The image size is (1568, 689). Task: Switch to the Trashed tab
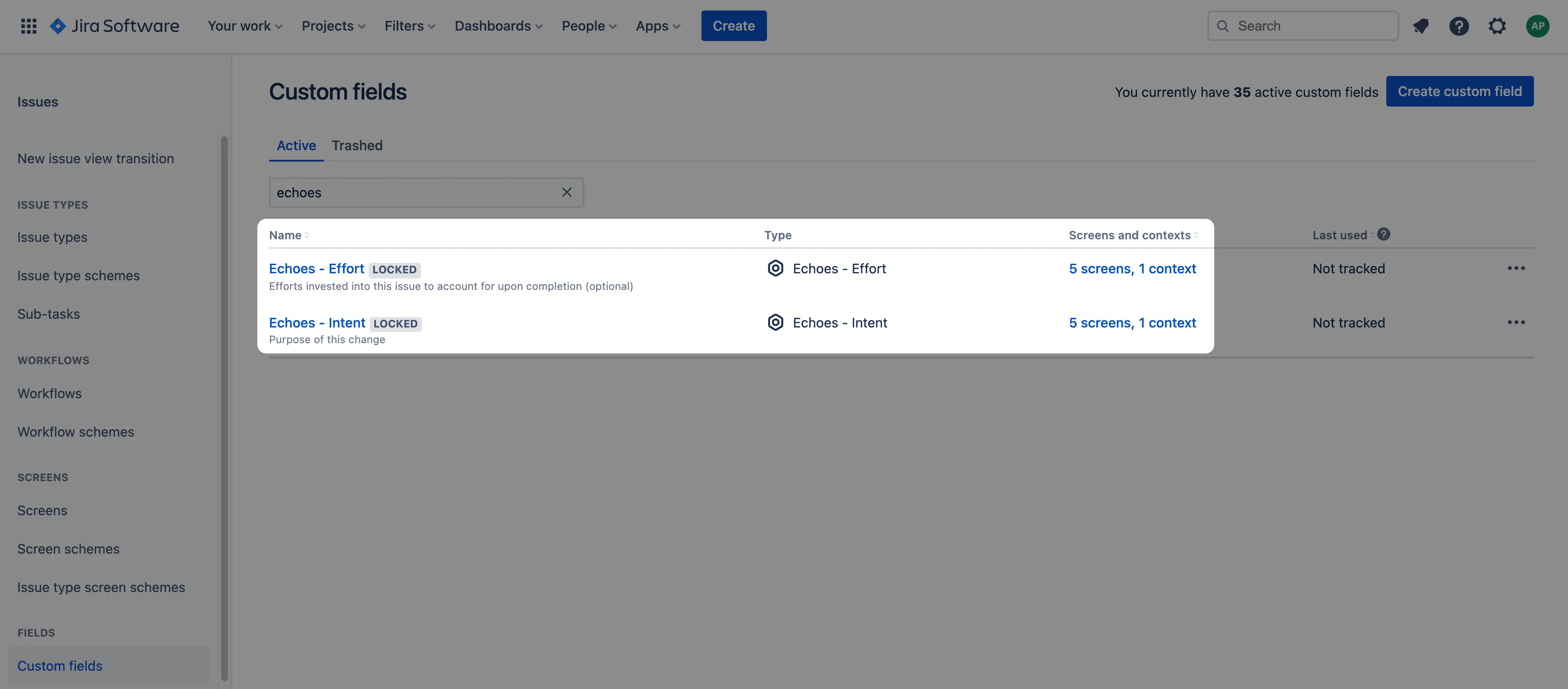357,145
